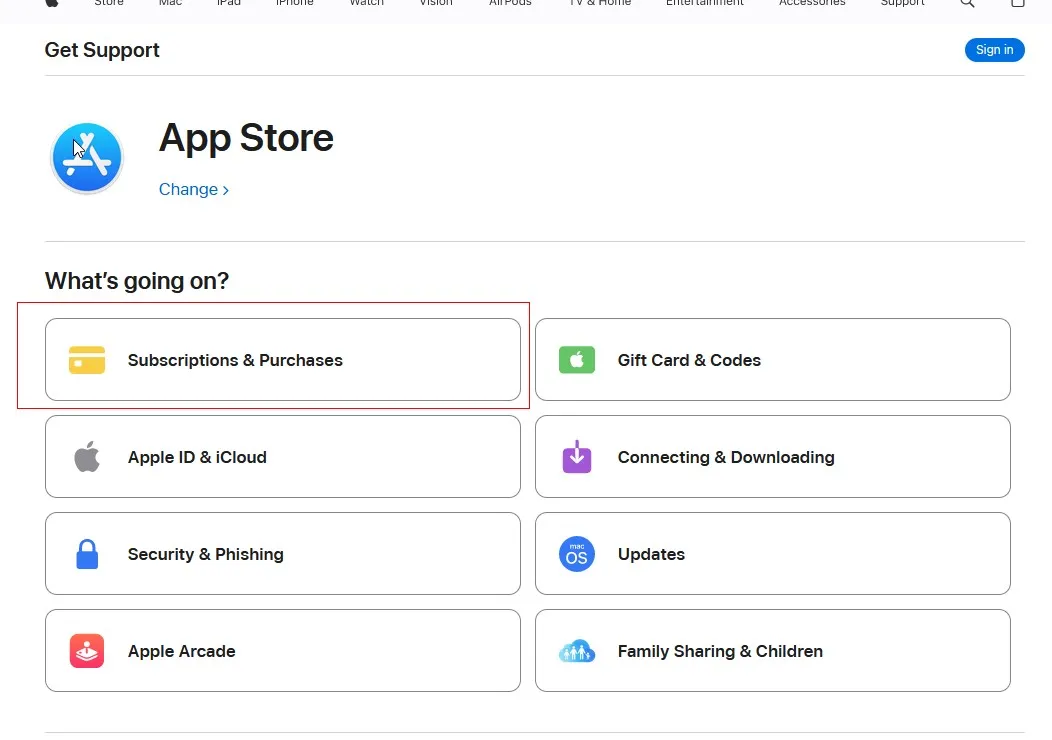Click the Get Support heading link
1052x740 pixels.
(x=102, y=50)
